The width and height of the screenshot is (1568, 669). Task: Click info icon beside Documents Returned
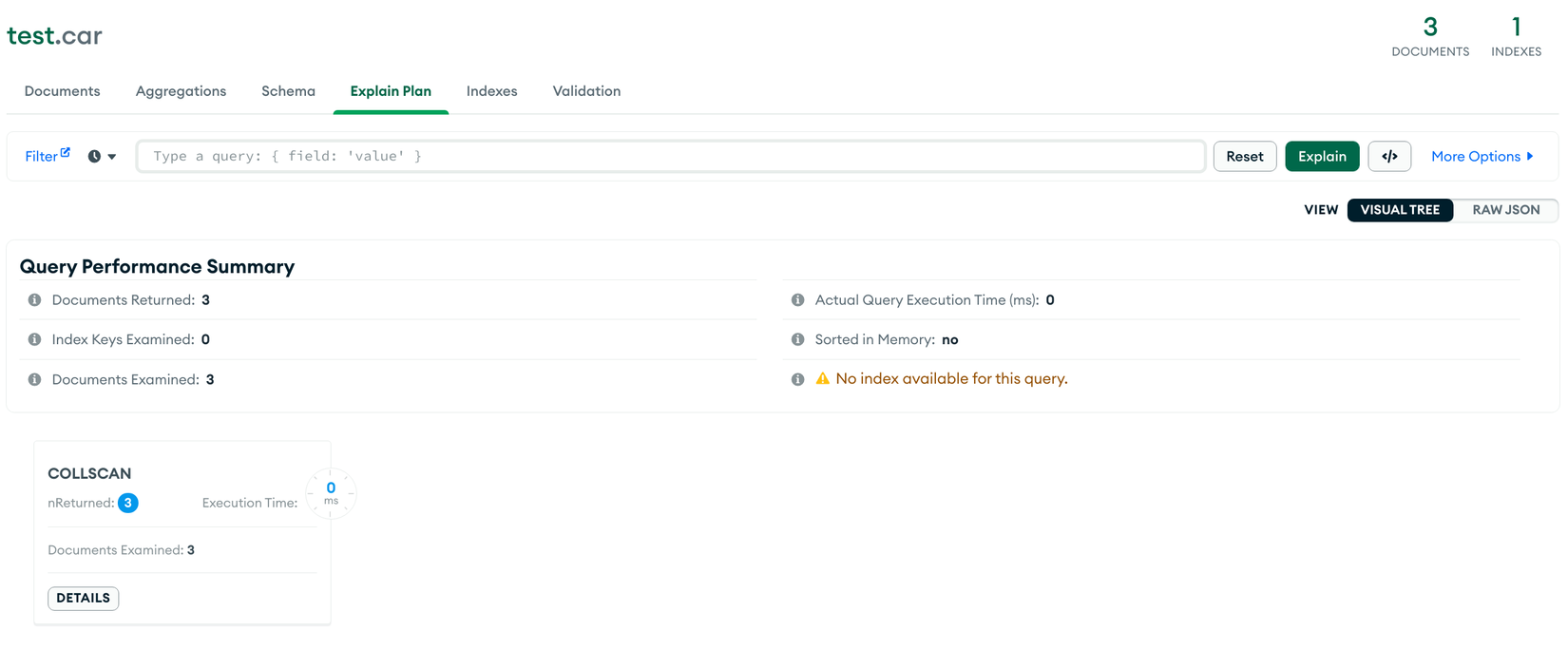click(35, 300)
